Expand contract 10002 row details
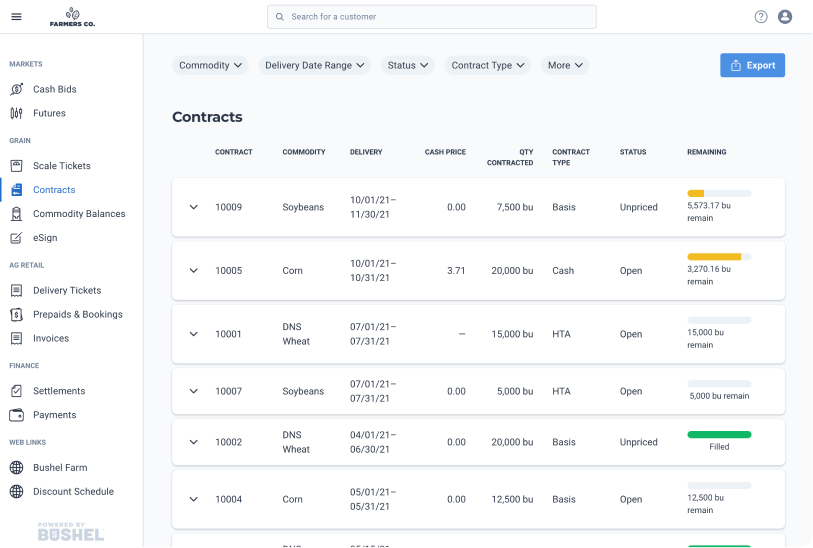Screen dimensions: 813x548 (x=193, y=442)
